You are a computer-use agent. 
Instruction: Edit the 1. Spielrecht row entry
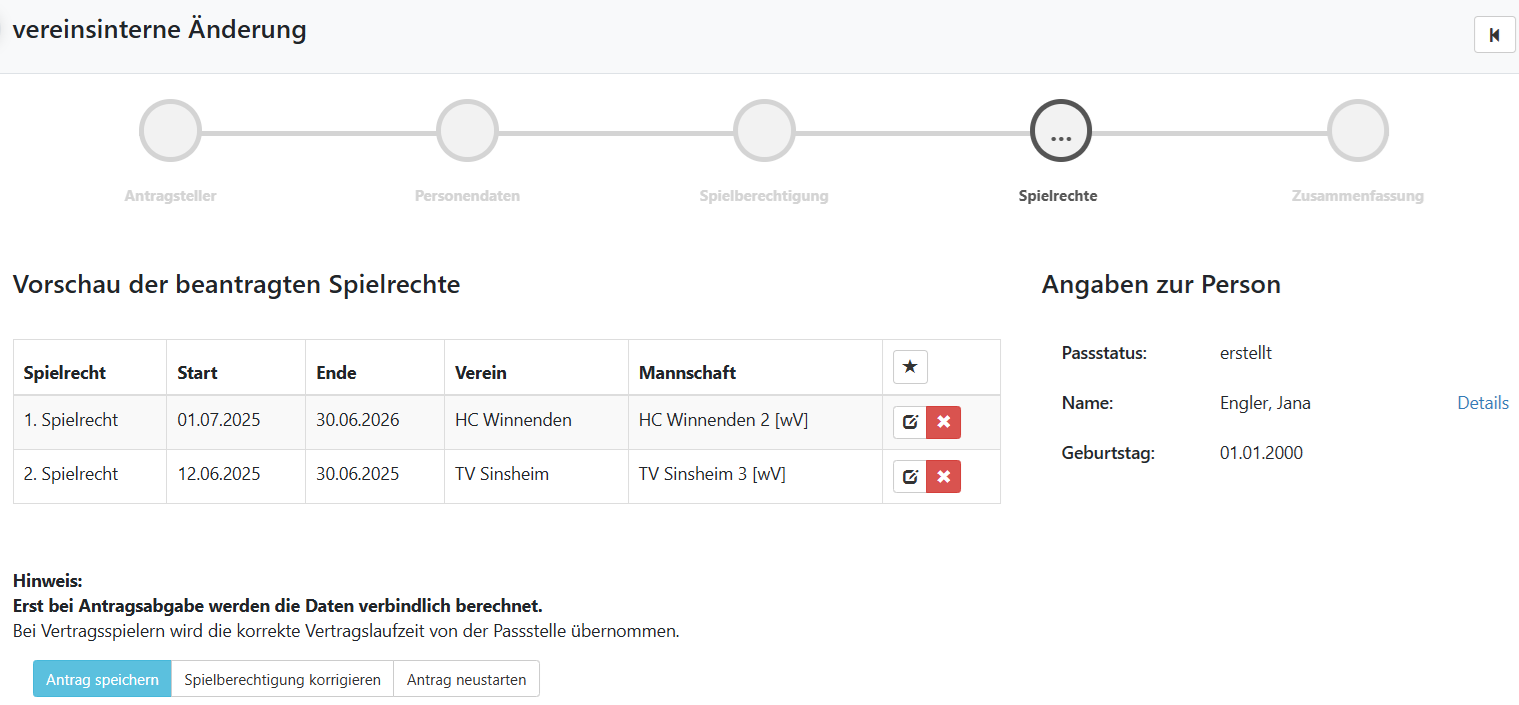click(x=910, y=422)
